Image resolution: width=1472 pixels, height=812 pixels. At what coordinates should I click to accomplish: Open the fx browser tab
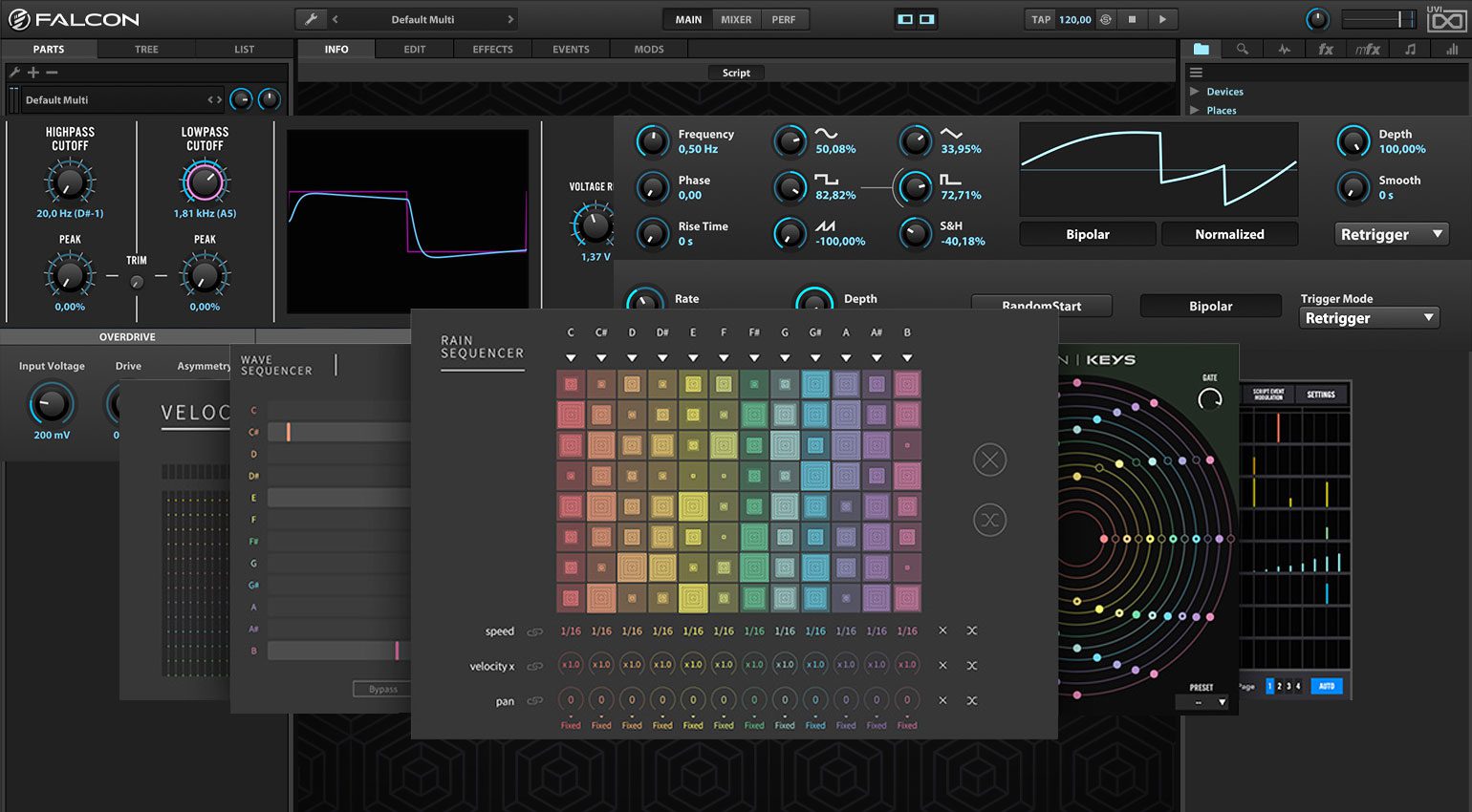click(1326, 49)
